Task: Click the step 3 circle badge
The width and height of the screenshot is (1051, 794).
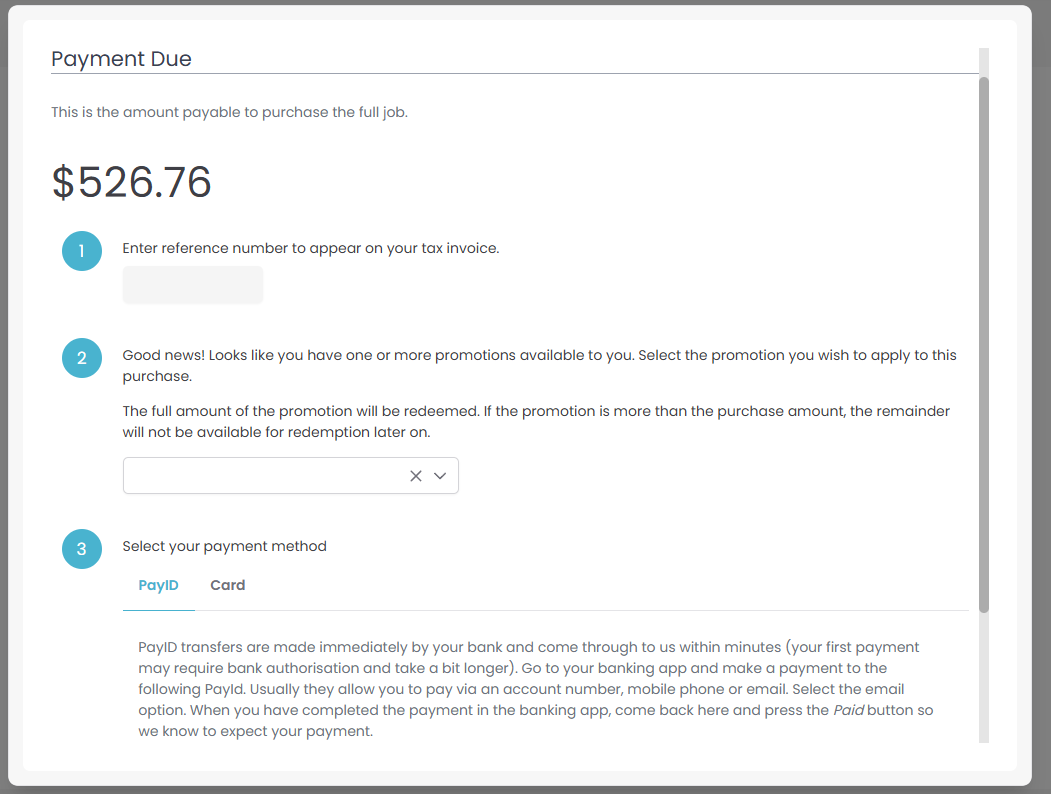Action: tap(82, 548)
